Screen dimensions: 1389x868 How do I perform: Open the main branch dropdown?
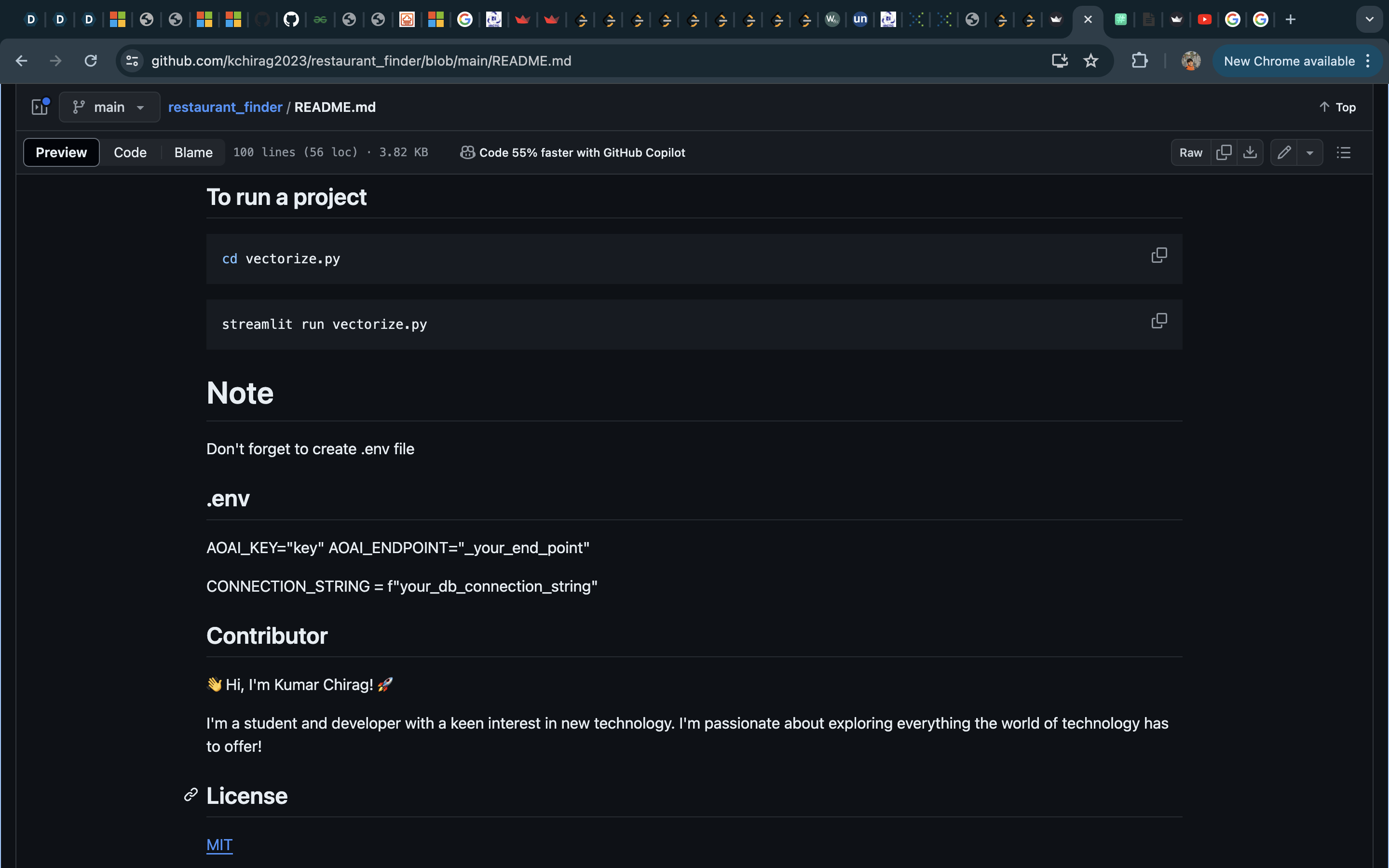109,107
